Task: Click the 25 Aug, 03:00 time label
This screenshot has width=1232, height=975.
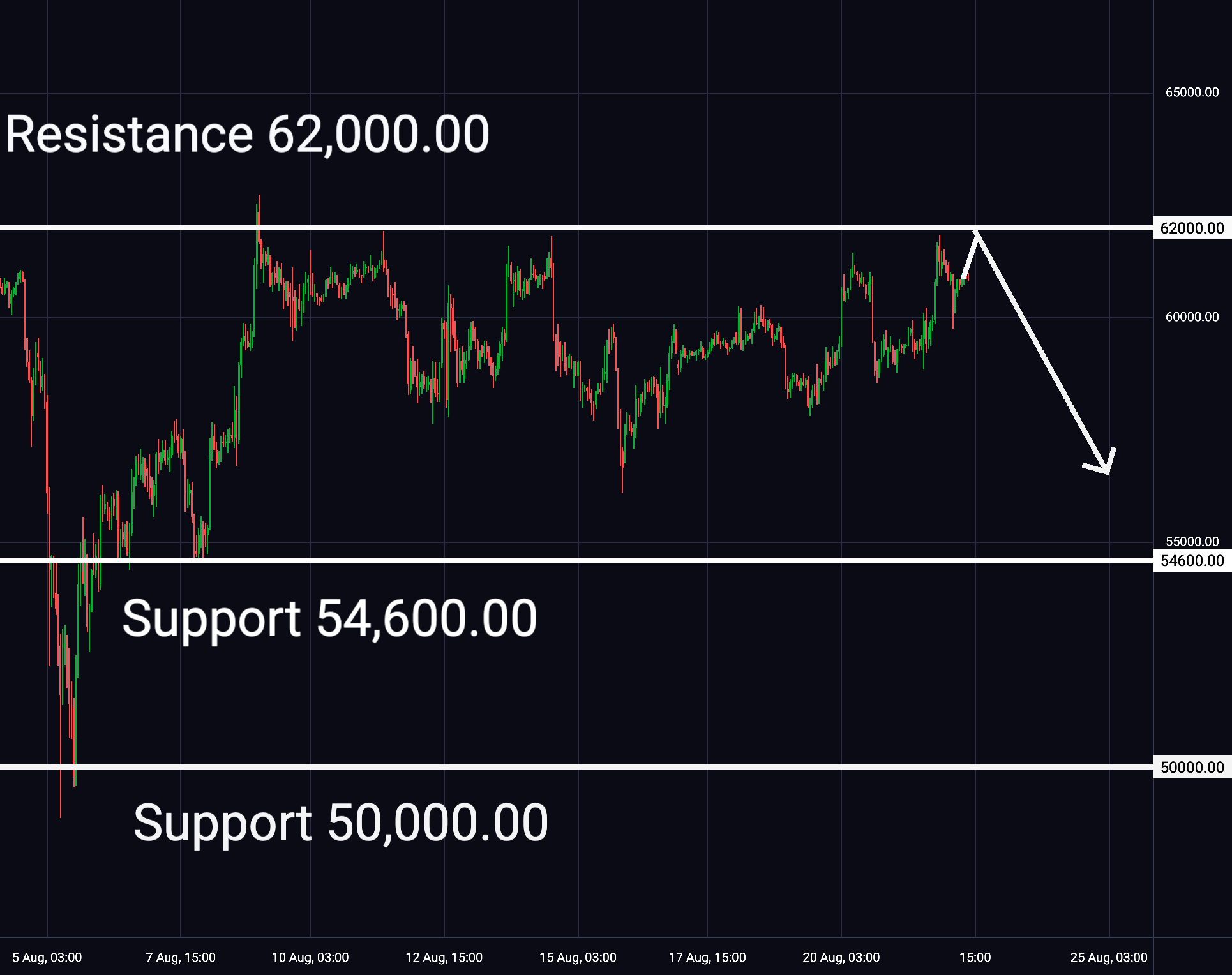Action: point(1109,957)
